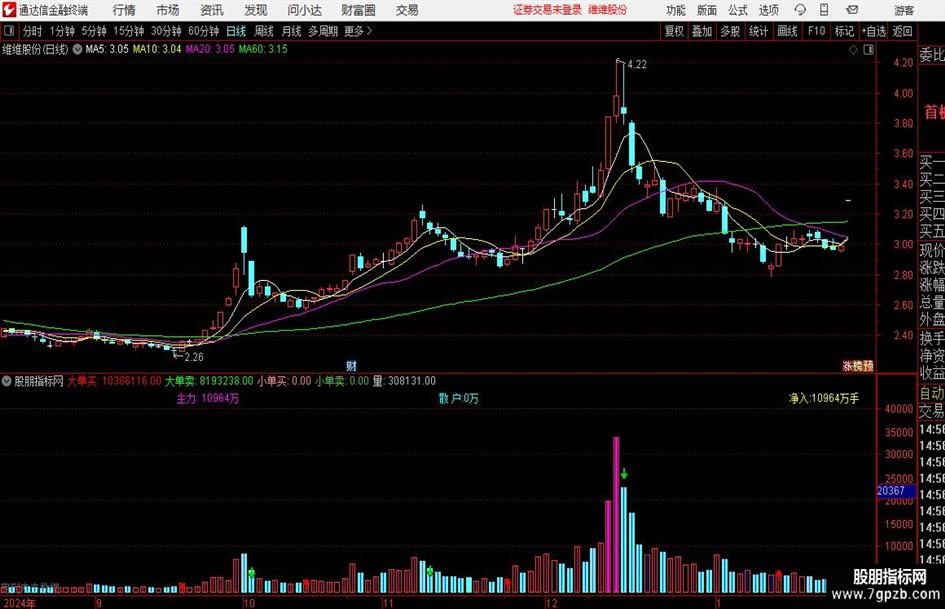Toggle the right info panel icon
The image size is (945, 609).
click(868, 50)
